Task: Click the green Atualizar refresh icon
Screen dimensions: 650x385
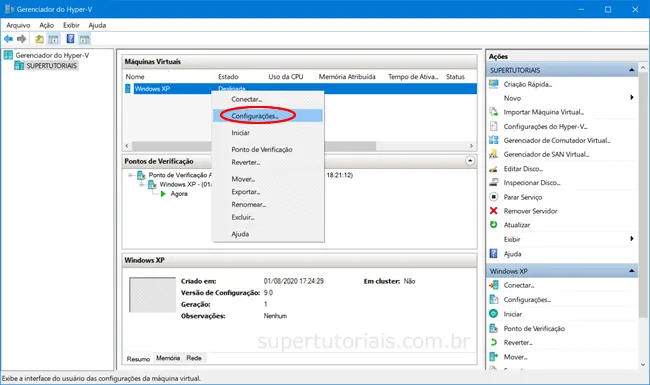Action: (x=494, y=225)
